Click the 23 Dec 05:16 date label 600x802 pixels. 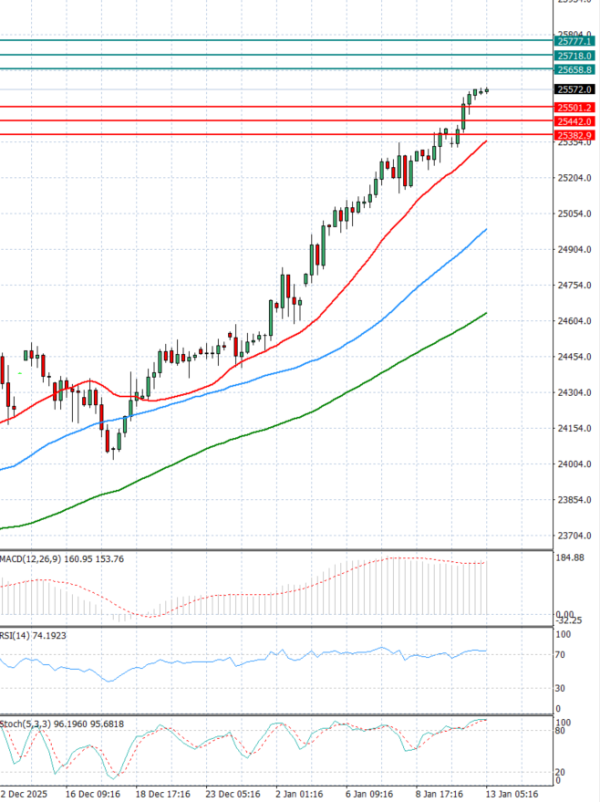click(x=231, y=792)
